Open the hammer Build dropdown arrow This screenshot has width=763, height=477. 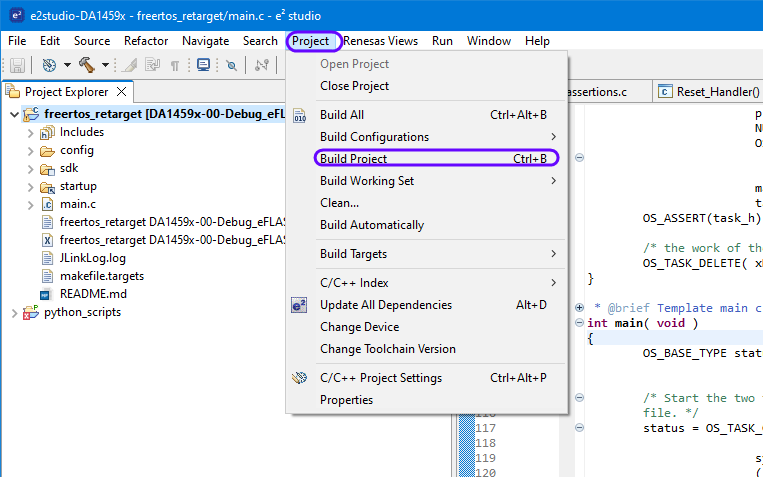pos(105,65)
